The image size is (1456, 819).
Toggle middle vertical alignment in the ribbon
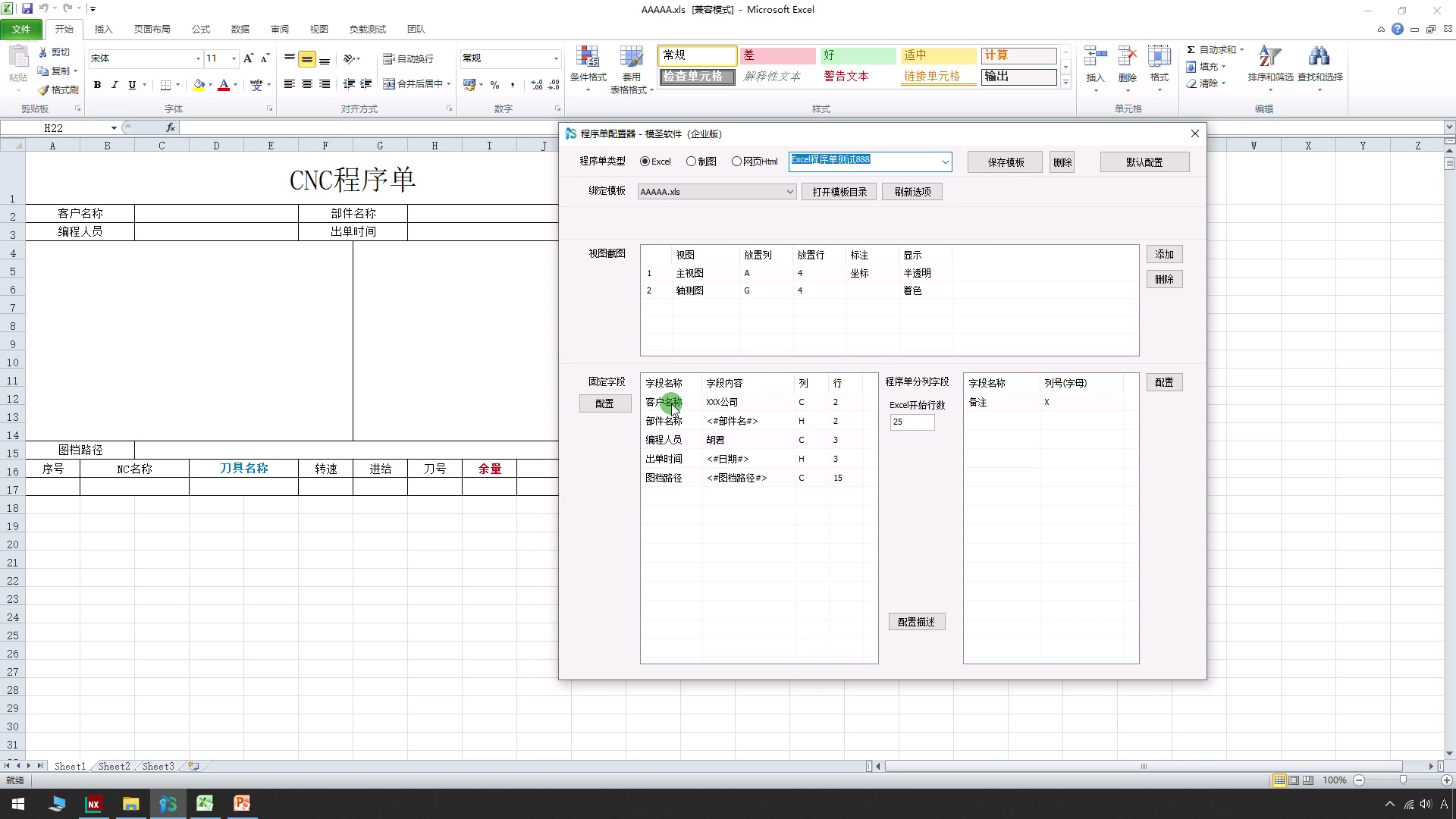point(307,58)
